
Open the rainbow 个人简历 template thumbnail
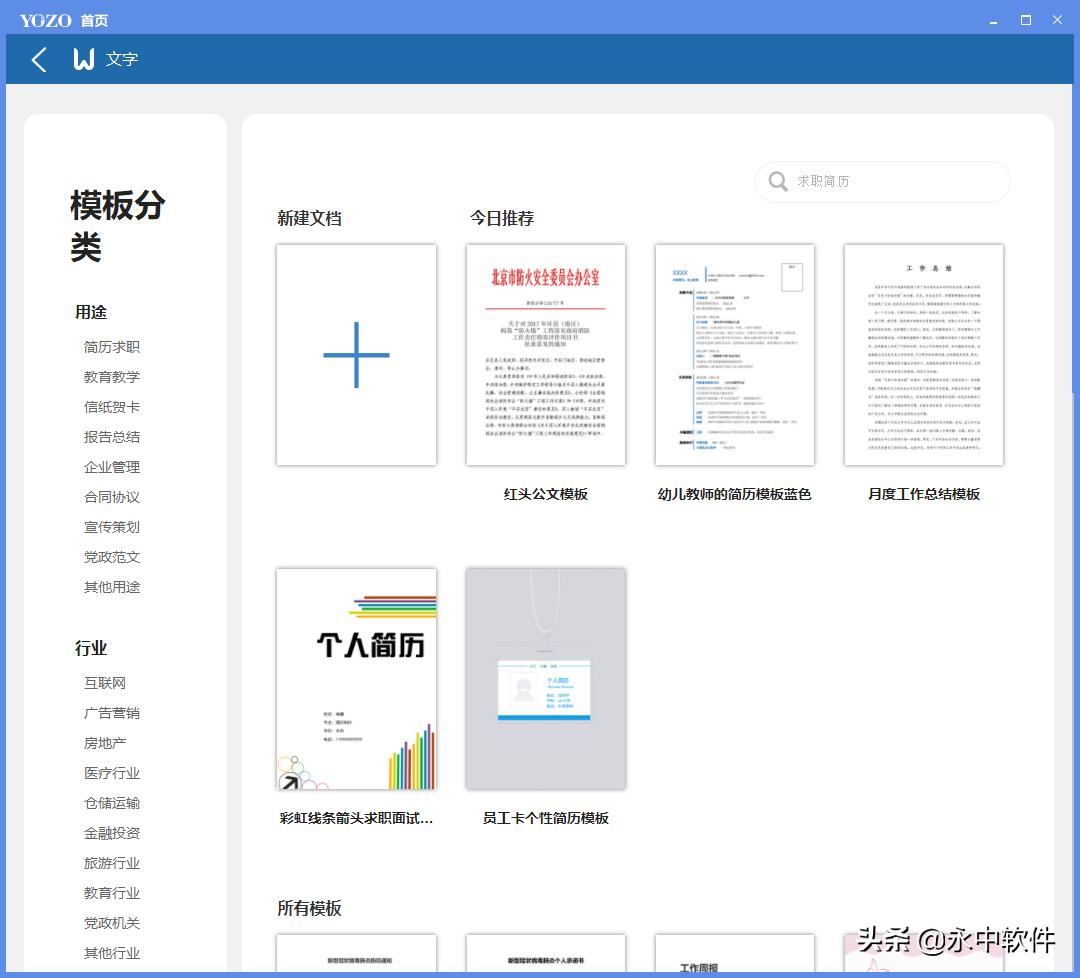[x=356, y=679]
